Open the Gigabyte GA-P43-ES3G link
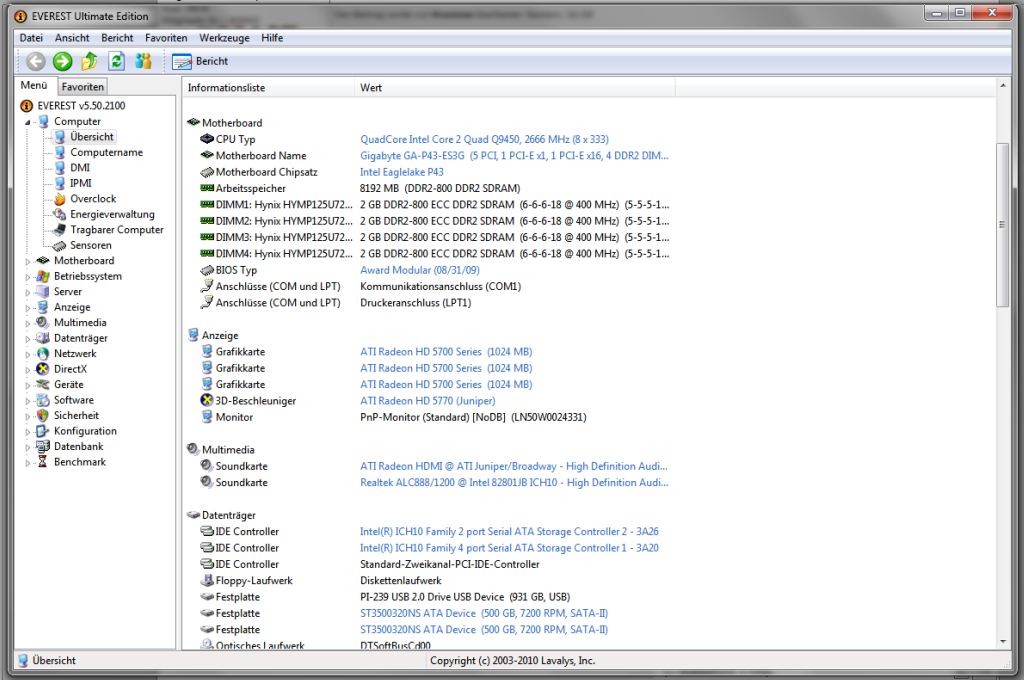 pos(514,155)
